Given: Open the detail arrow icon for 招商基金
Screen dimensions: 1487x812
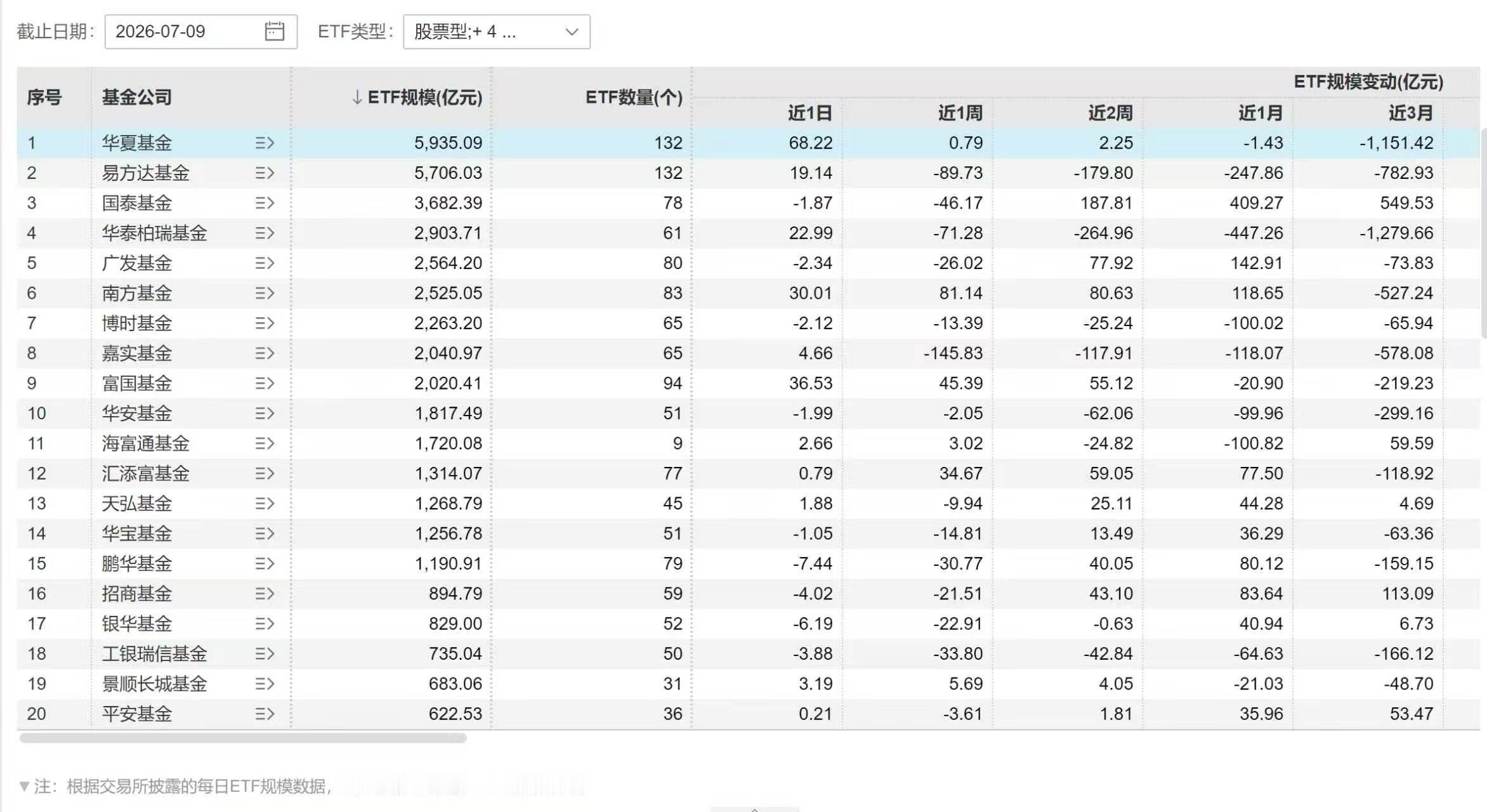Looking at the screenshot, I should [265, 593].
